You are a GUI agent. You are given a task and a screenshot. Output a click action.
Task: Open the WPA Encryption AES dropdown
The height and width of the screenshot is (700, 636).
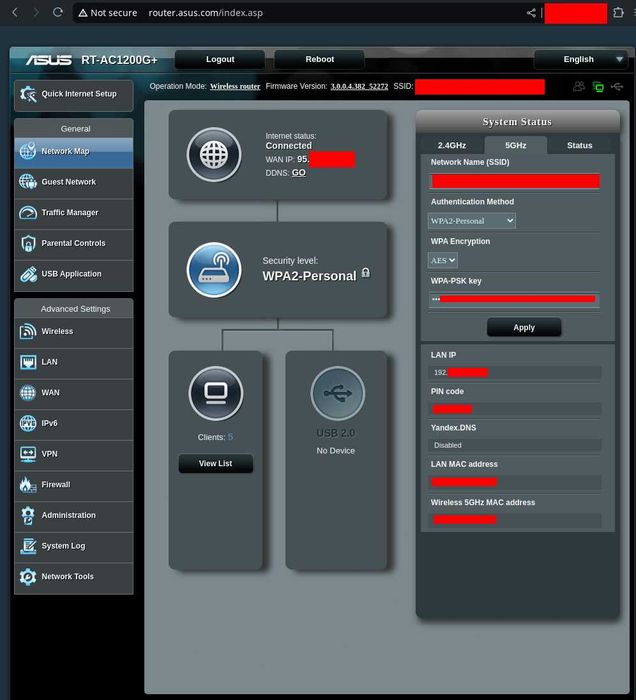[x=442, y=260]
